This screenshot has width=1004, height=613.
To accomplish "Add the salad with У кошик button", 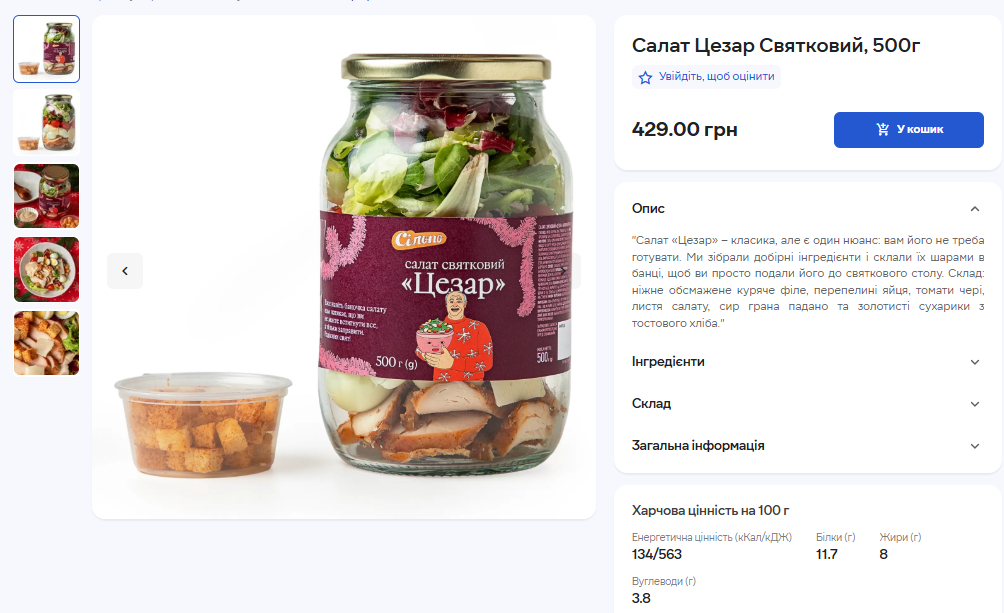I will [909, 130].
